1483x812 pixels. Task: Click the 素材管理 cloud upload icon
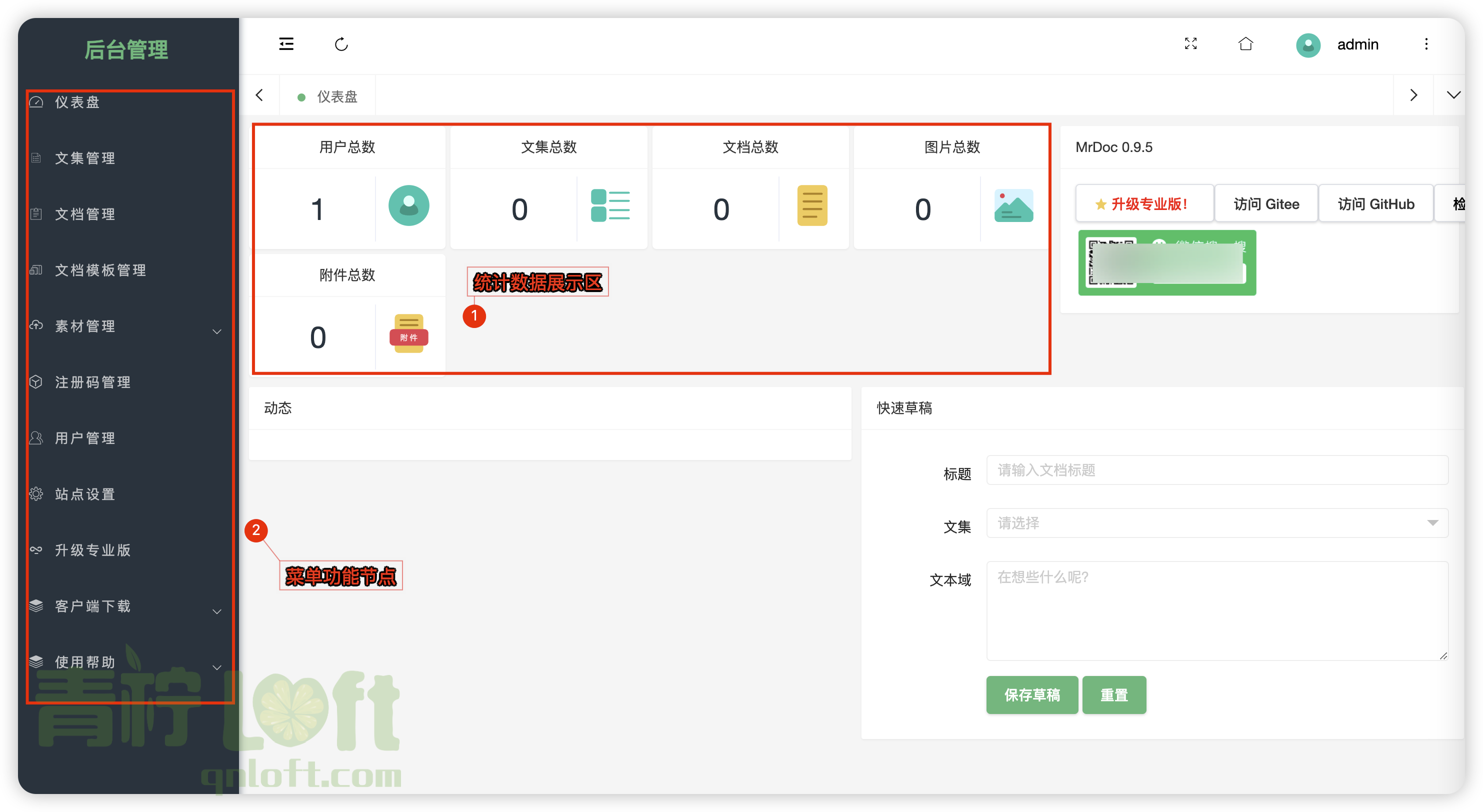pos(36,325)
